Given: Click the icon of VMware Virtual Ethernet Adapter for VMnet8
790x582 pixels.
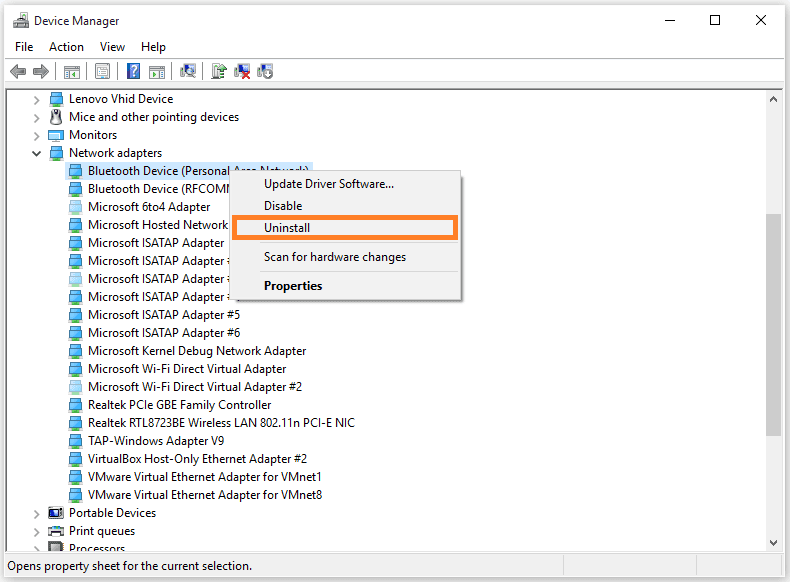Looking at the screenshot, I should (76, 495).
